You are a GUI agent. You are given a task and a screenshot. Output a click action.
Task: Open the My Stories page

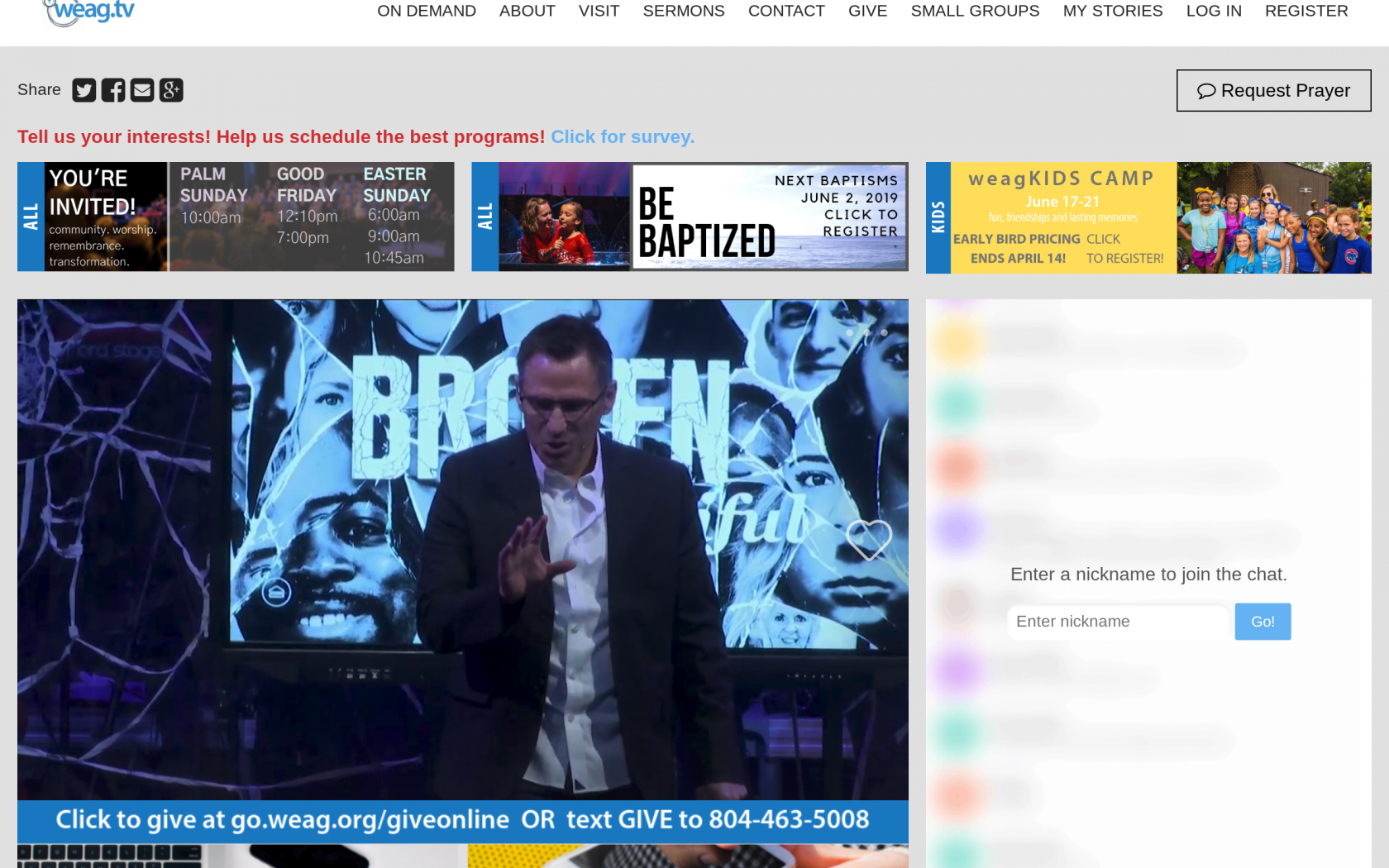[x=1113, y=12]
